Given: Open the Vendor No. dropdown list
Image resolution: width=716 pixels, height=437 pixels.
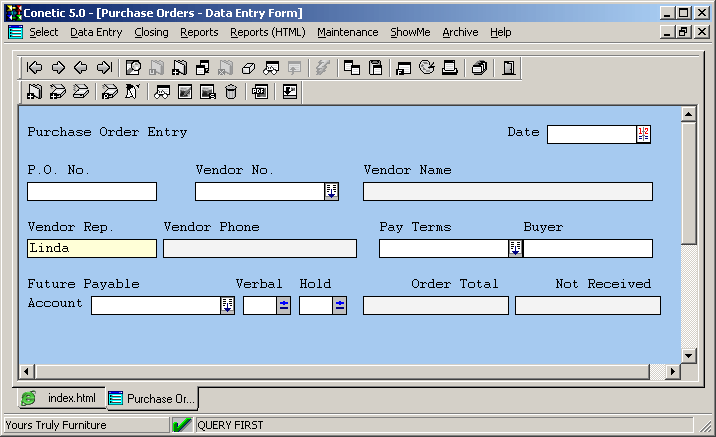Looking at the screenshot, I should [331, 192].
